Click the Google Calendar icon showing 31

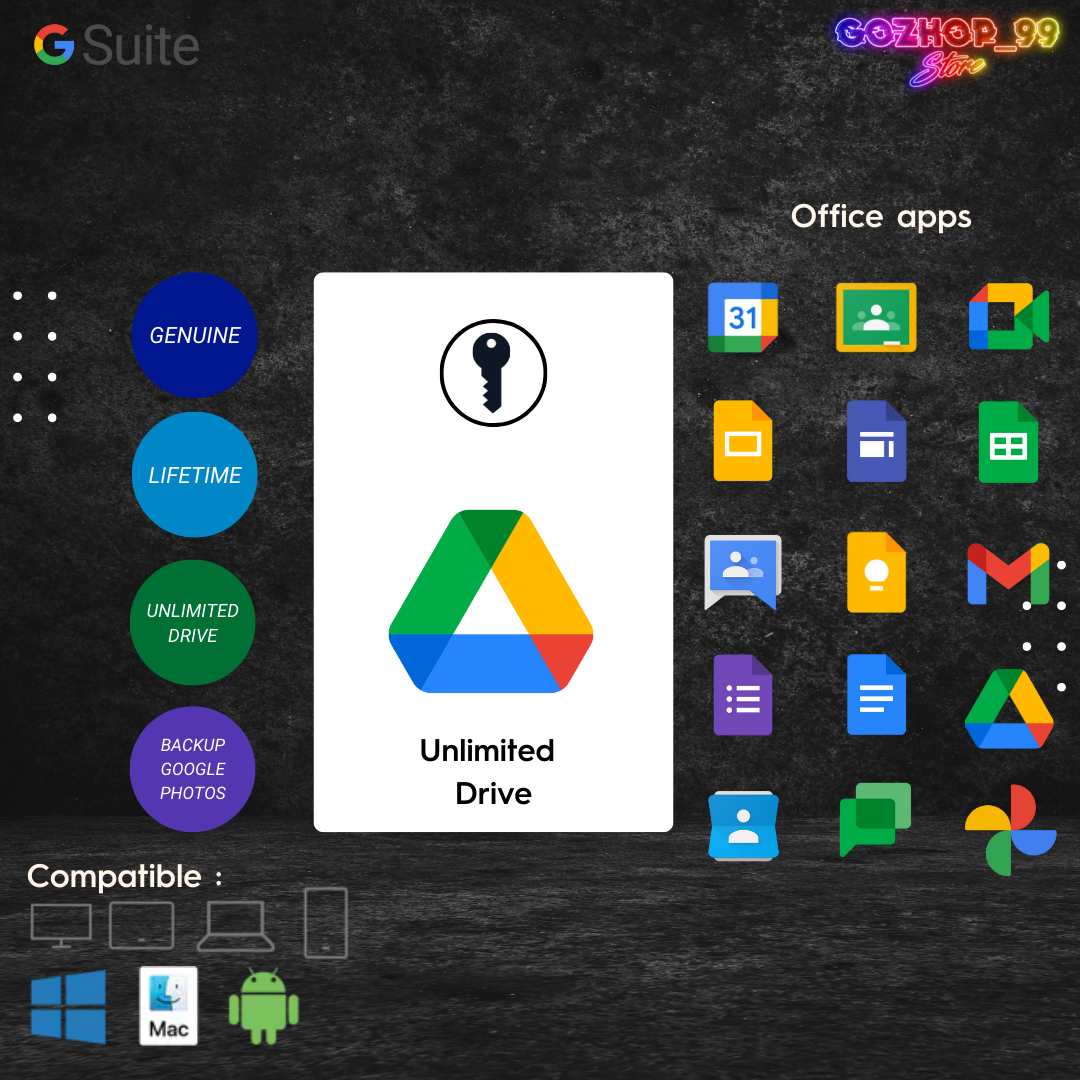[742, 318]
